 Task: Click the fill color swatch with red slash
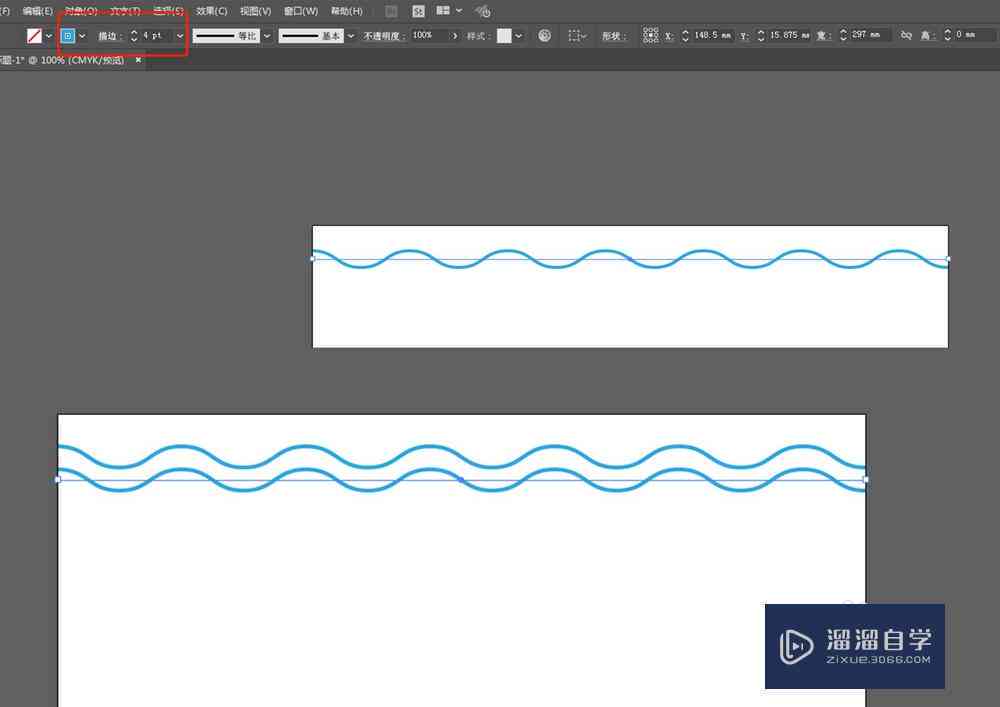pos(34,36)
